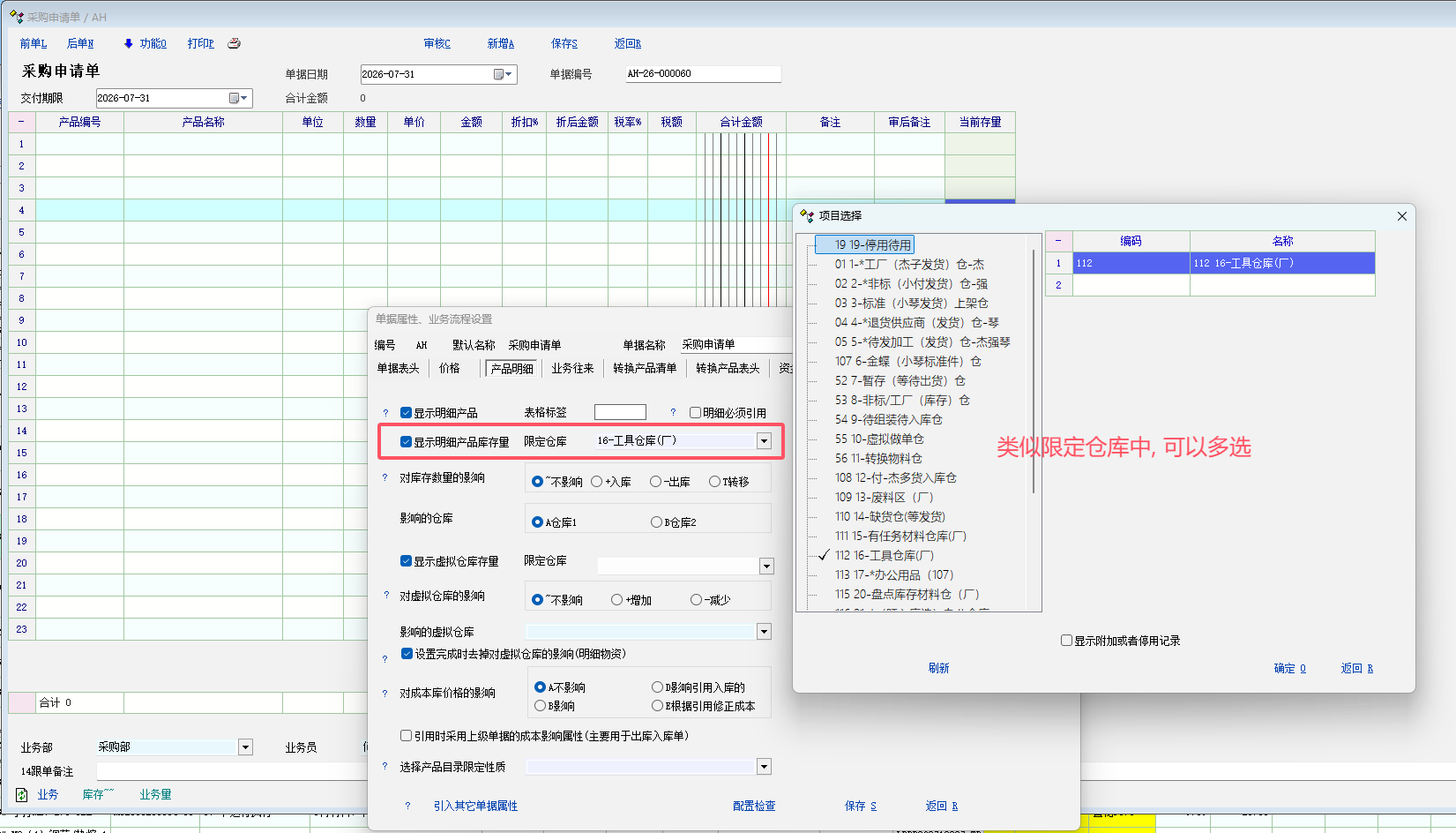Image resolution: width=1456 pixels, height=833 pixels.
Task: Select tree item 56 11-转换物料仓
Action: (x=878, y=459)
